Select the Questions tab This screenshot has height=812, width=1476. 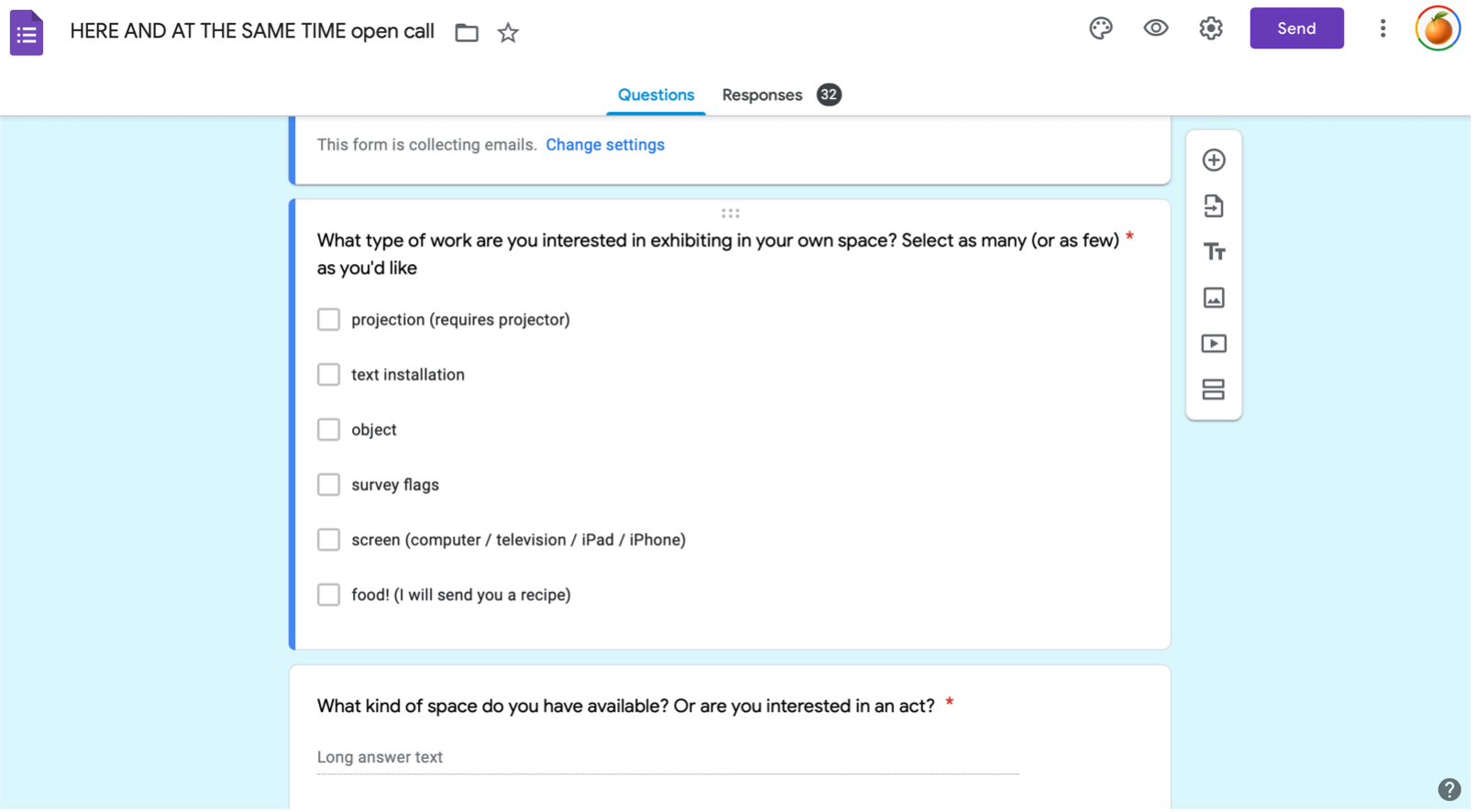(655, 95)
